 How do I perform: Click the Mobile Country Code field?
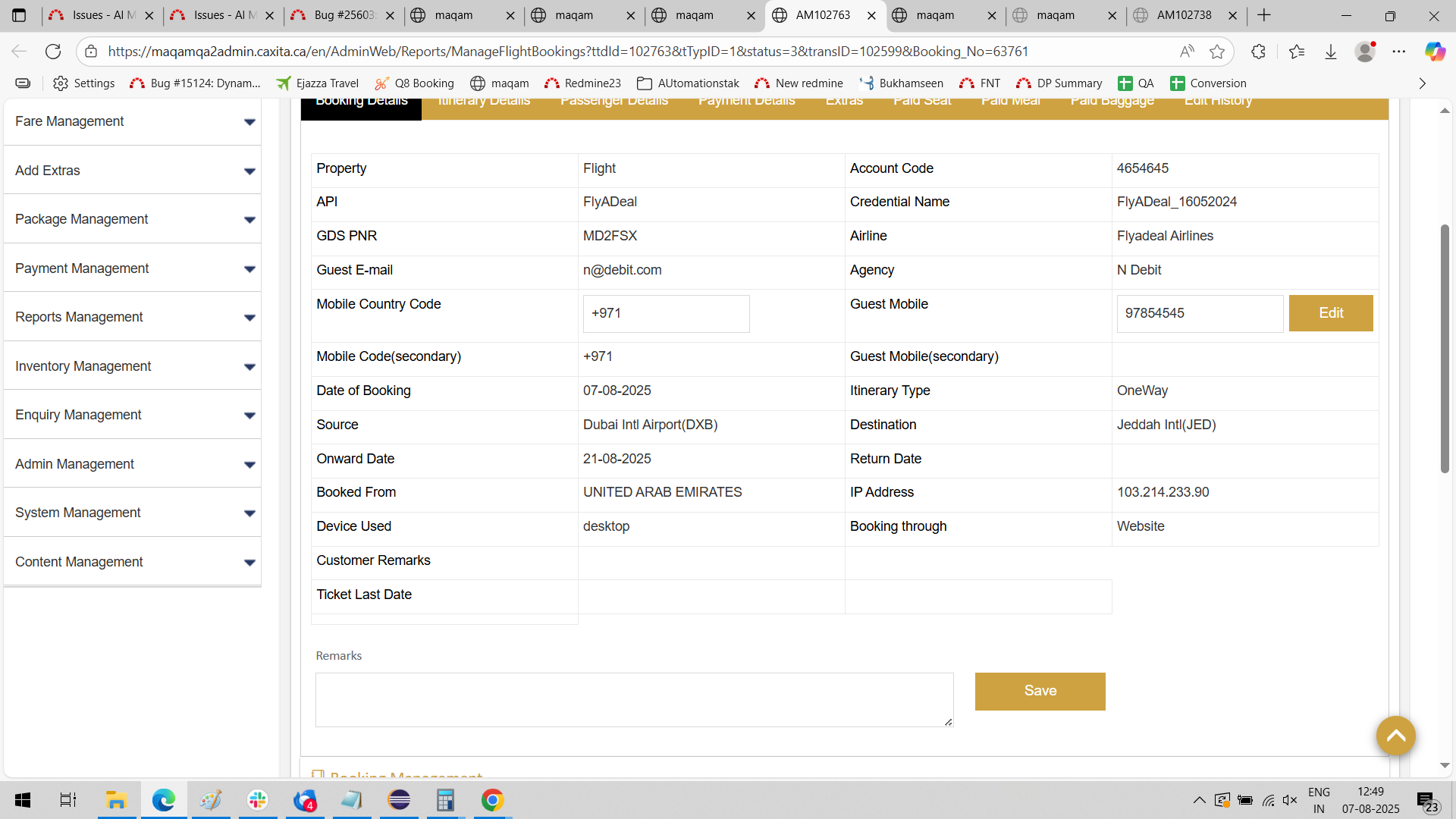pyautogui.click(x=666, y=313)
